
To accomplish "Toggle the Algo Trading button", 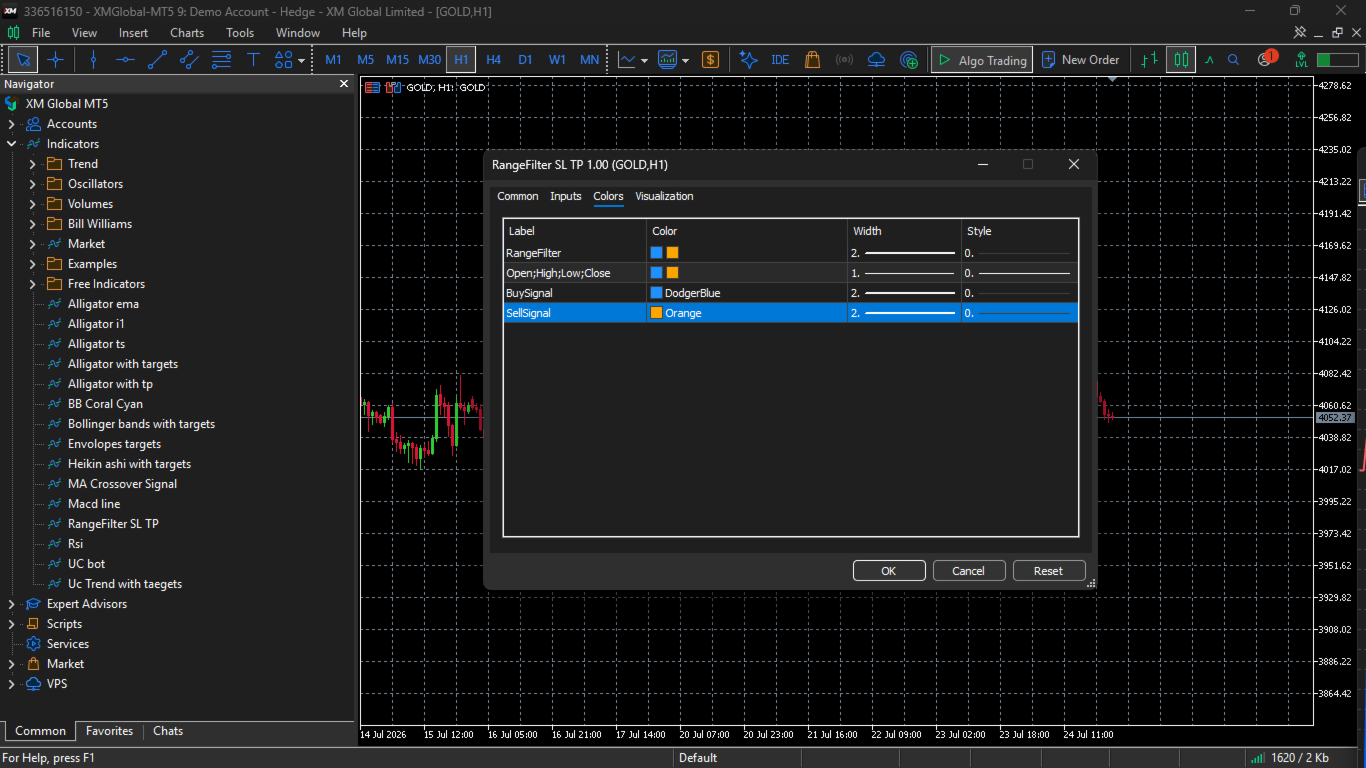I will pyautogui.click(x=981, y=60).
